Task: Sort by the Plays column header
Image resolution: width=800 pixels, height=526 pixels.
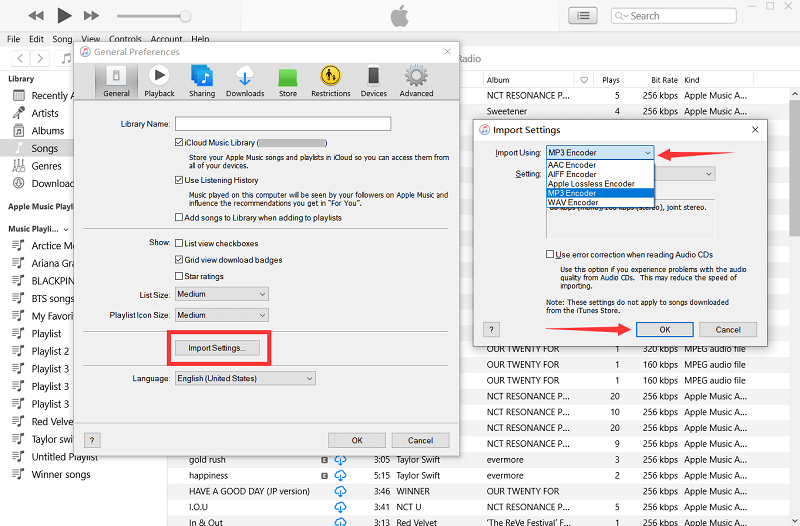Action: coord(610,80)
